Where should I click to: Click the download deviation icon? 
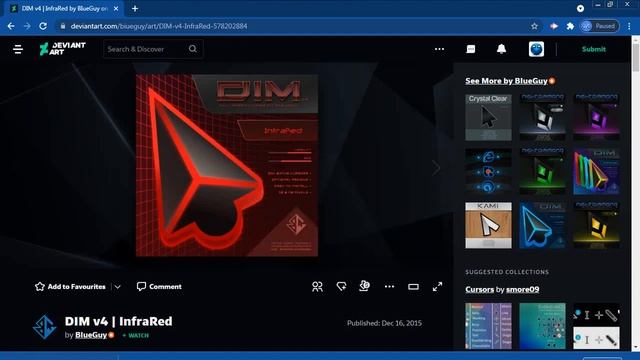click(x=364, y=286)
